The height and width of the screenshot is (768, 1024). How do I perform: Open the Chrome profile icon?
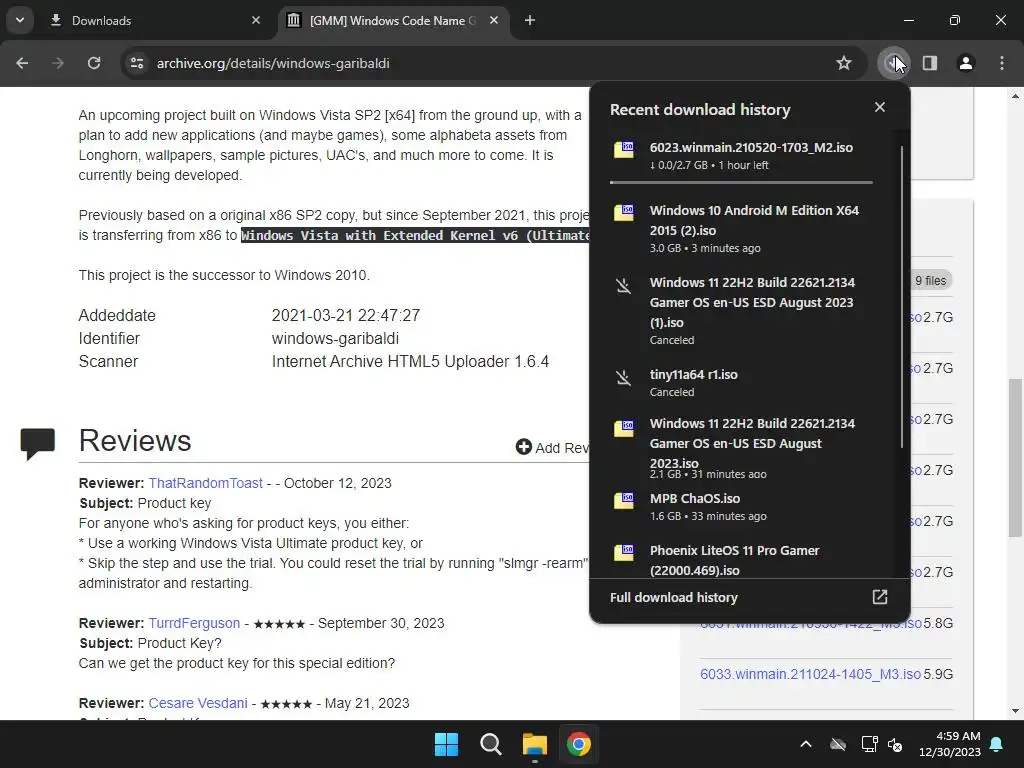[966, 63]
